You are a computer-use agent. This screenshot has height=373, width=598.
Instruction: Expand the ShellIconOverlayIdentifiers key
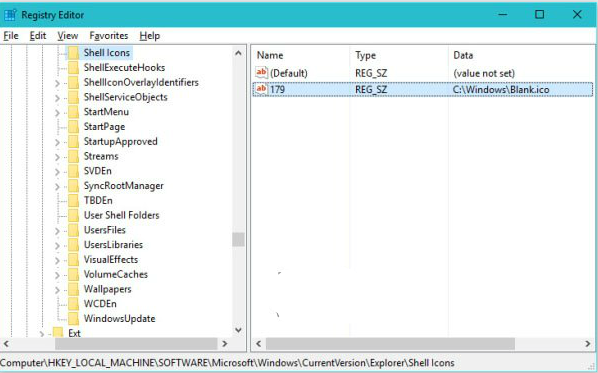click(57, 83)
